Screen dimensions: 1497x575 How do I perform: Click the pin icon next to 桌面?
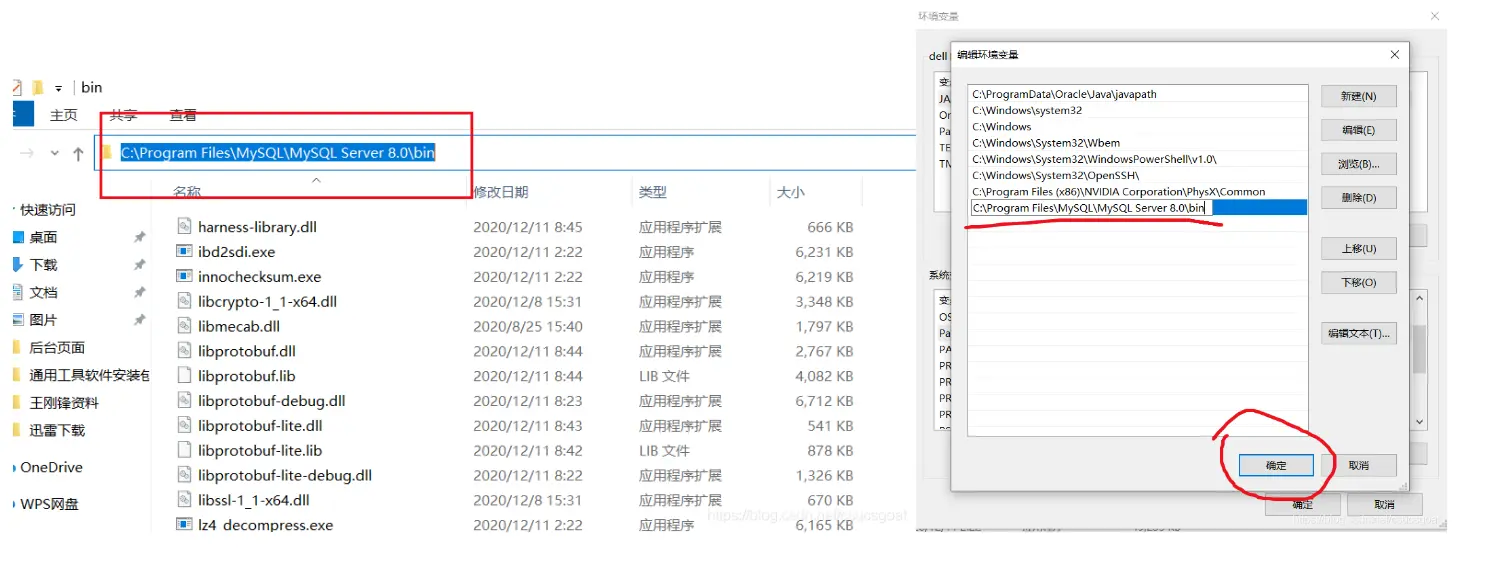point(139,237)
